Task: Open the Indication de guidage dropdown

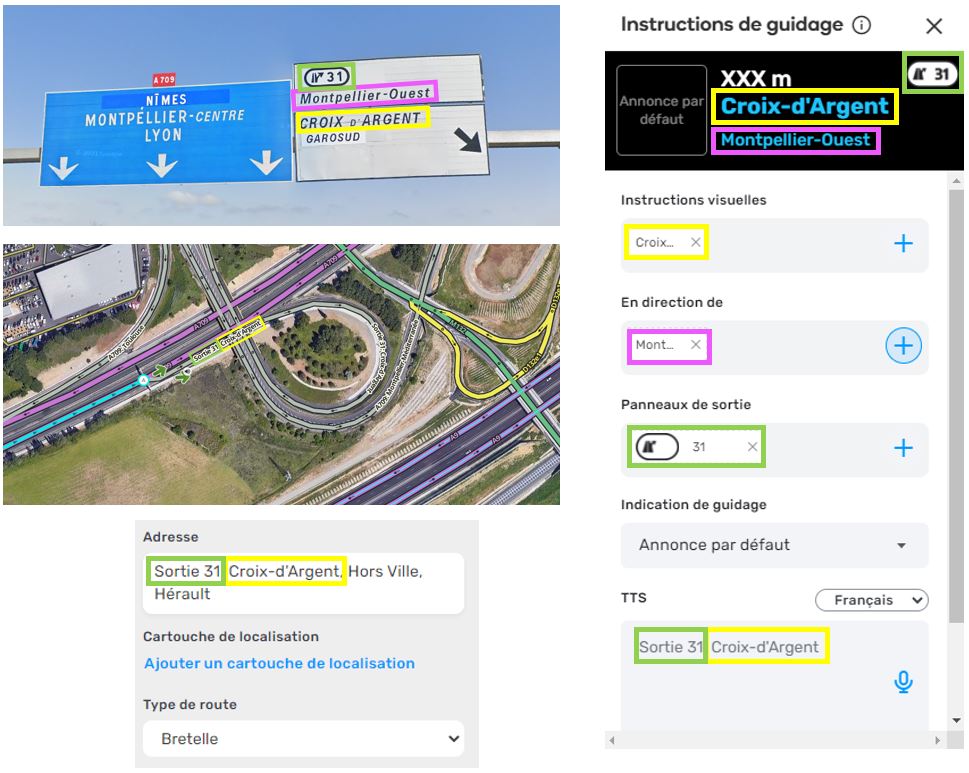Action: 774,545
